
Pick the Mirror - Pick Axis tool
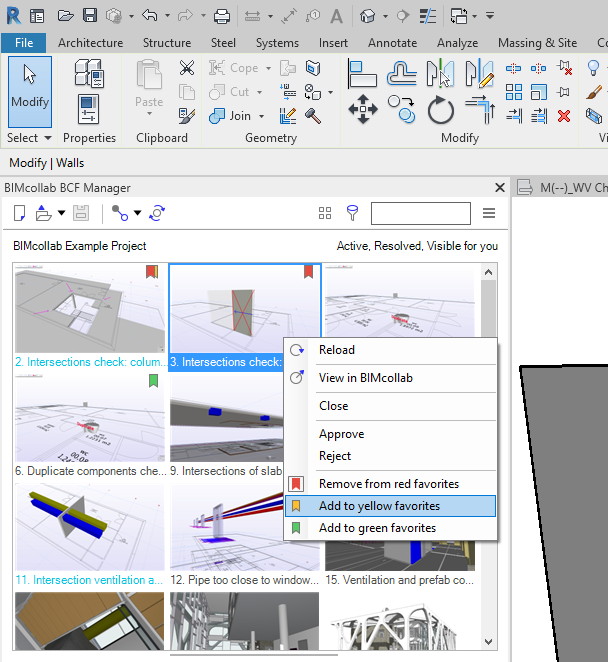(x=440, y=74)
